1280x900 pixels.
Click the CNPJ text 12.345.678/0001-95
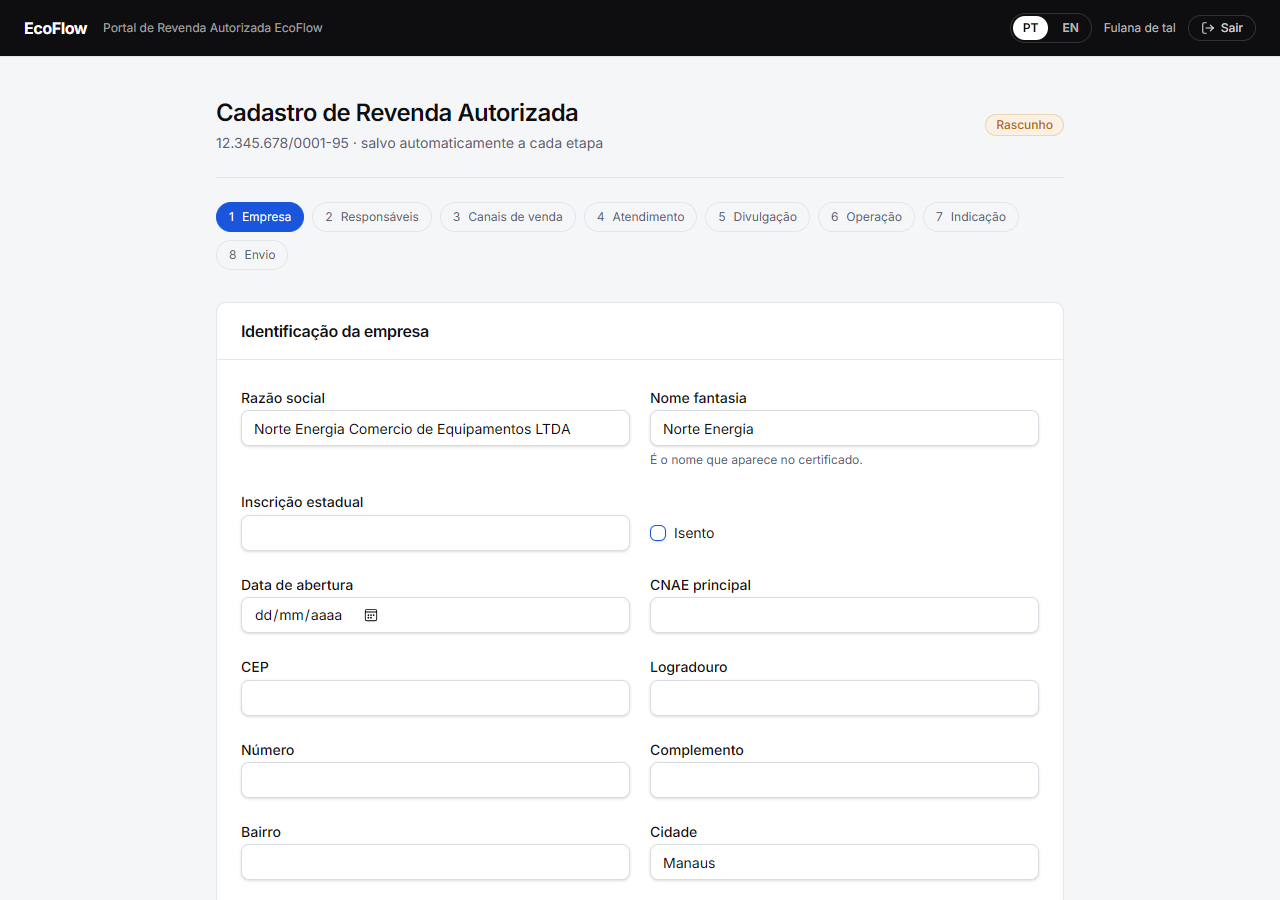(x=282, y=143)
